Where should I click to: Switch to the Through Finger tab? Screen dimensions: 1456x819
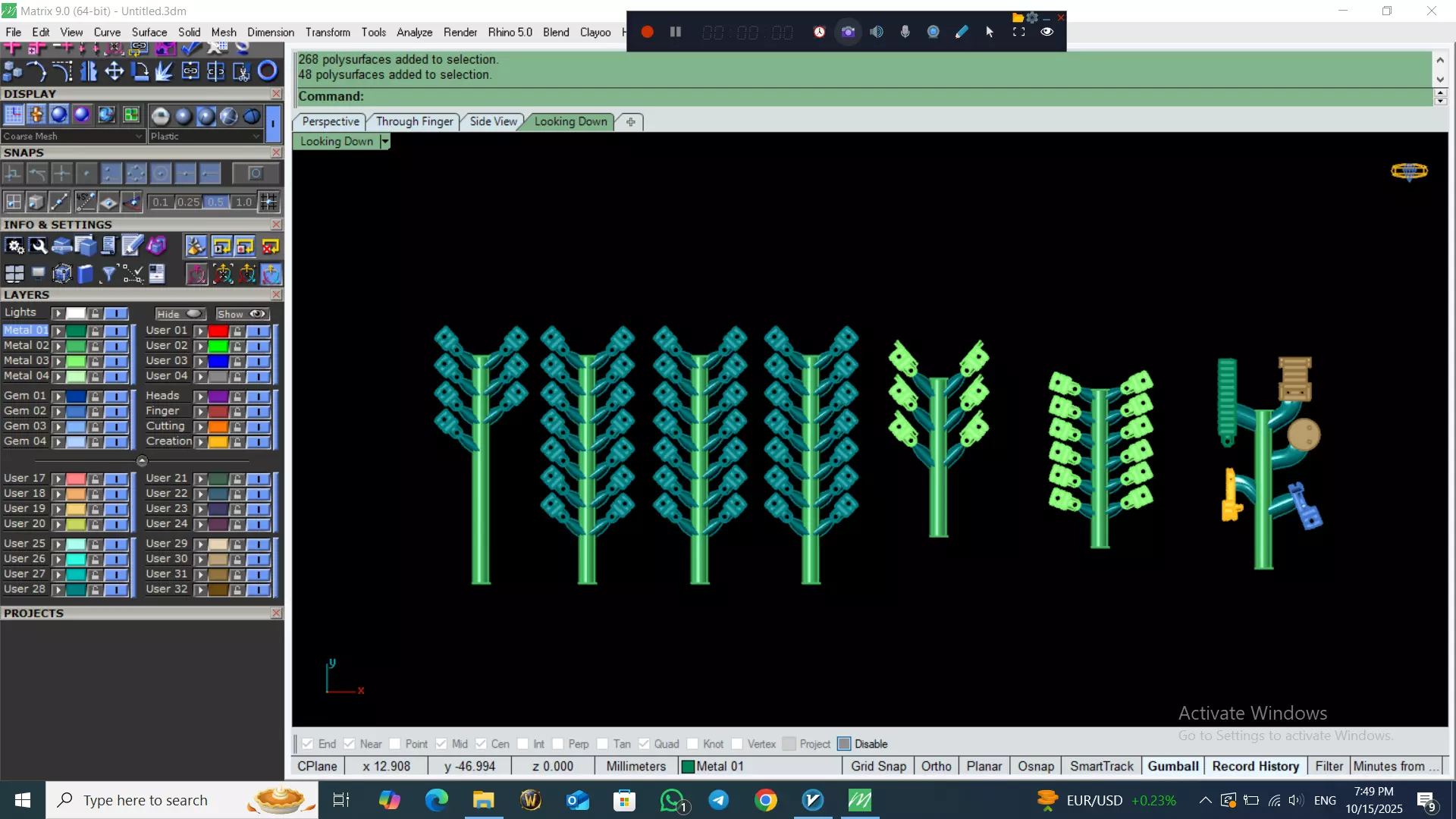414,121
